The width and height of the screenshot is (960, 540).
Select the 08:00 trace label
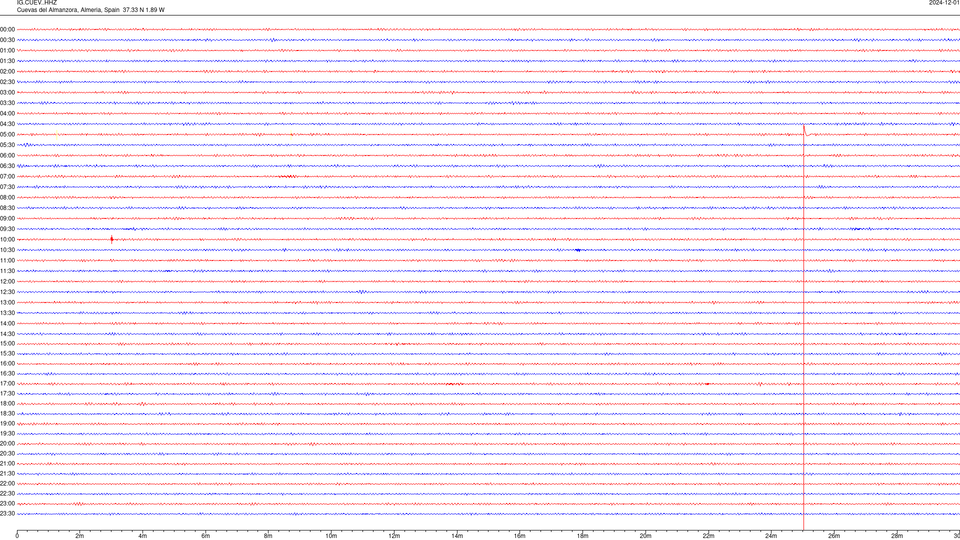[x=7, y=198]
